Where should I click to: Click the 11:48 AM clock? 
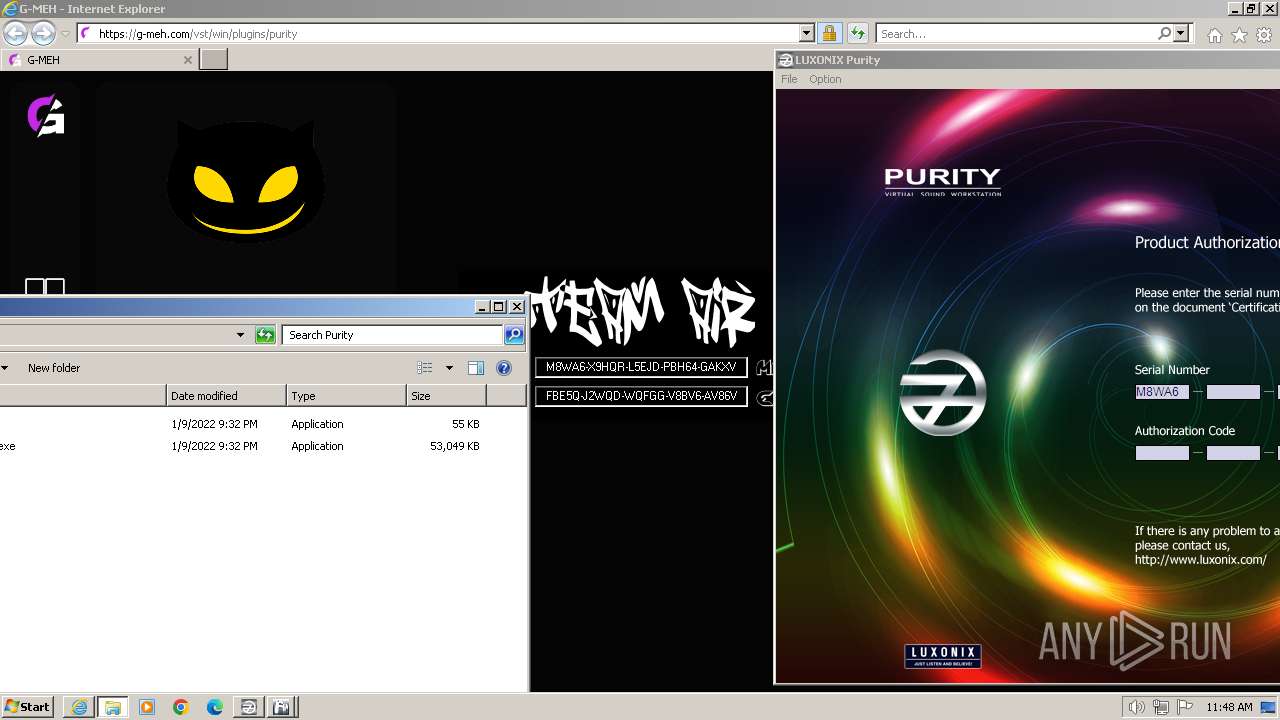point(1229,707)
